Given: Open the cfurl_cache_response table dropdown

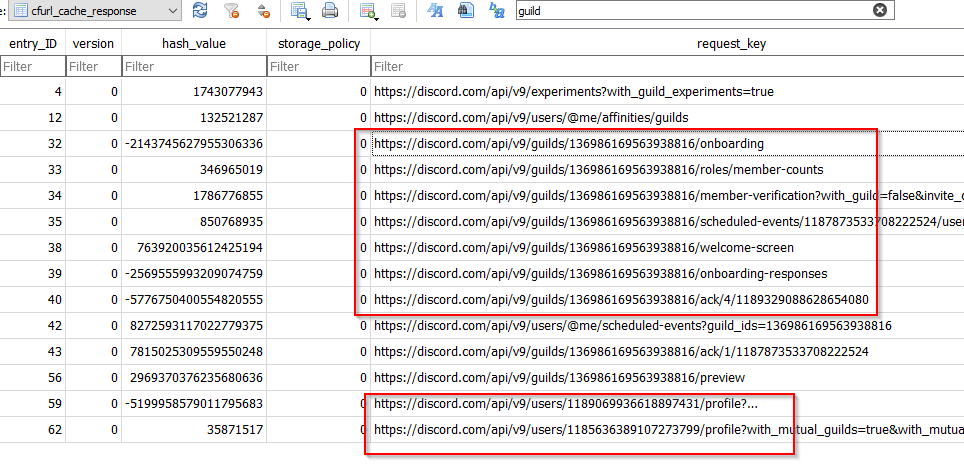Looking at the screenshot, I should pyautogui.click(x=97, y=10).
